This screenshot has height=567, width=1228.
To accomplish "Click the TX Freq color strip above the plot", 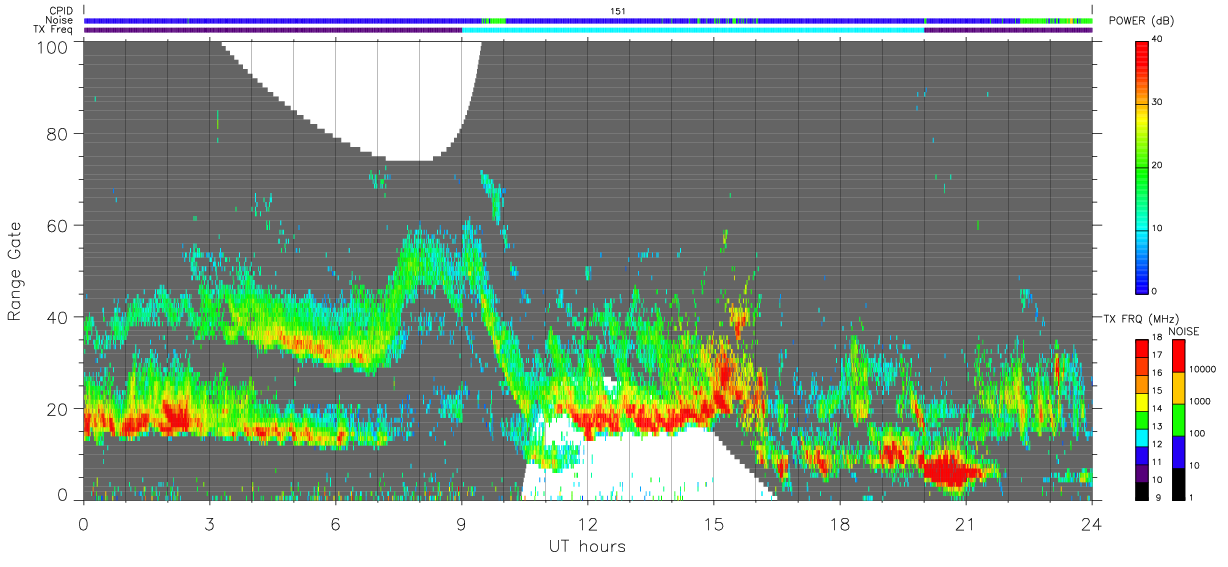I will pos(588,30).
